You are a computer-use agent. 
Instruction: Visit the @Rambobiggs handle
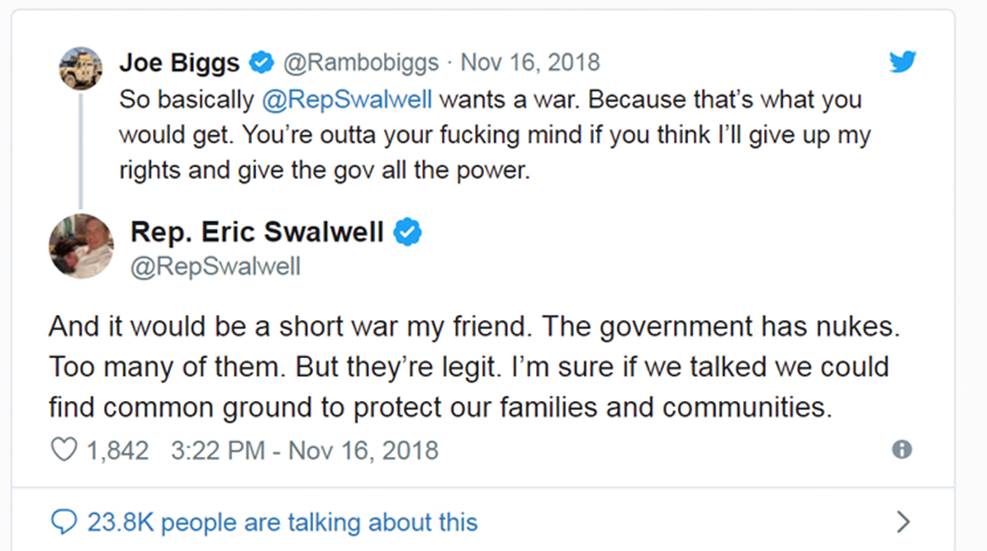361,63
